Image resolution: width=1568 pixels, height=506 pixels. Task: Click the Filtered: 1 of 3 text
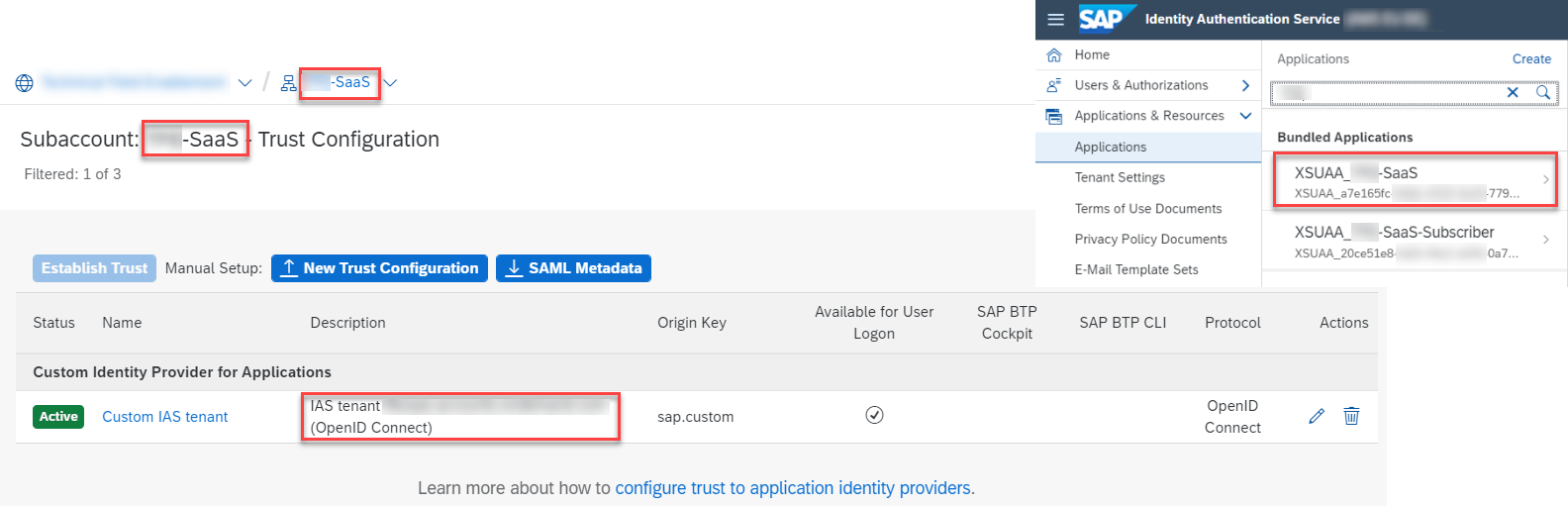[72, 174]
